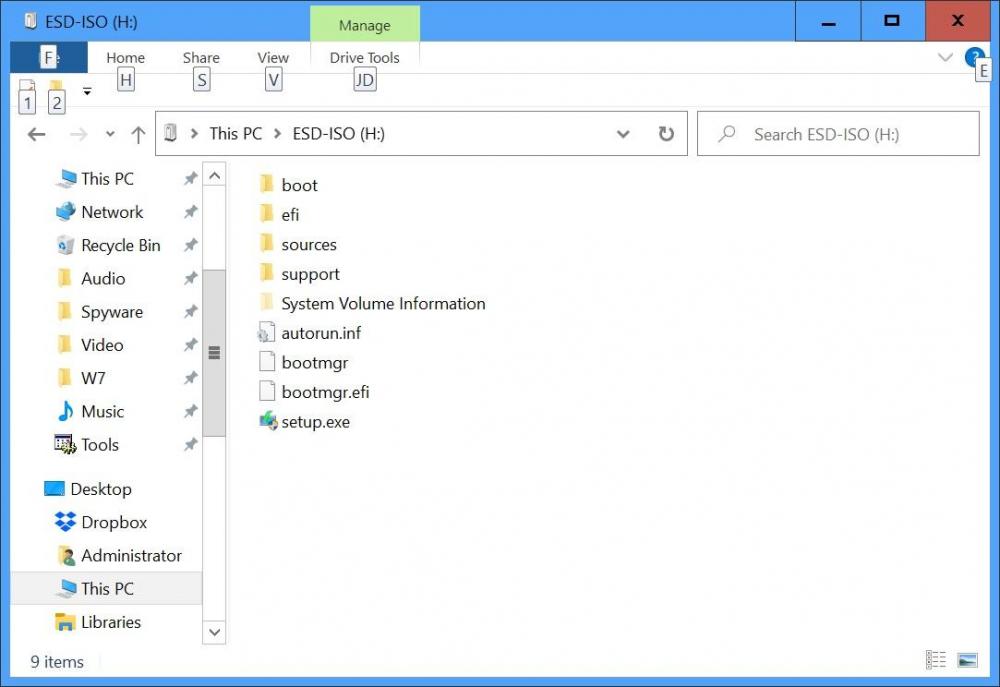1000x687 pixels.
Task: Click the pin icon next to Tools
Action: tap(190, 444)
